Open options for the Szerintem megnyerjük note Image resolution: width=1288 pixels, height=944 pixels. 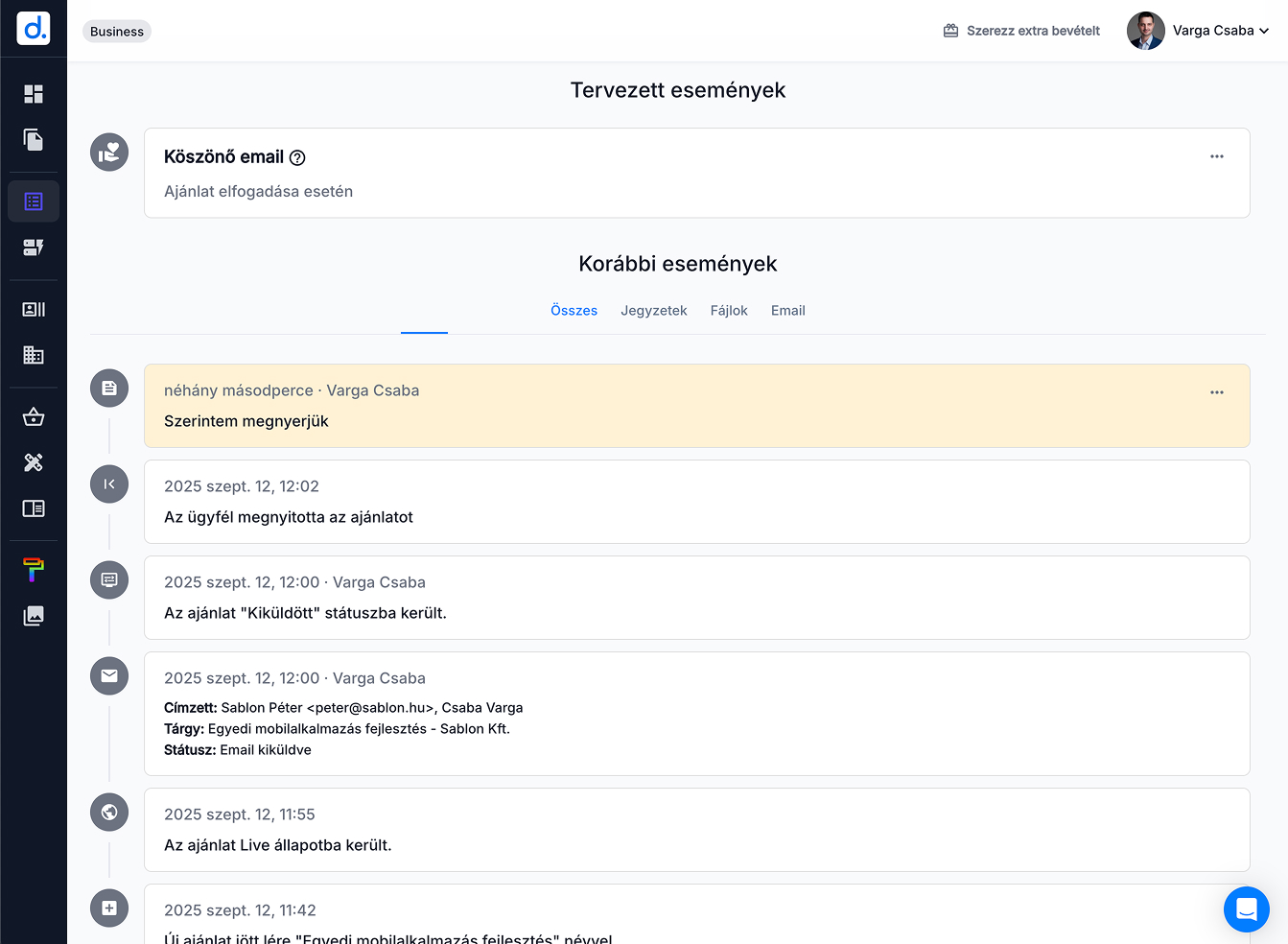pos(1216,392)
